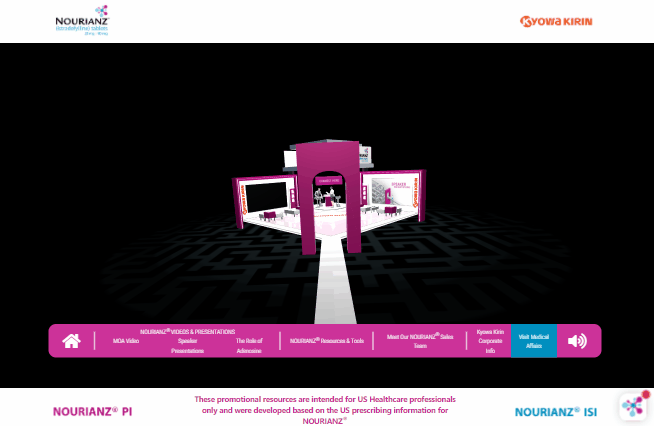654x426 pixels.
Task: Open MOA Video
Action: pyautogui.click(x=126, y=341)
